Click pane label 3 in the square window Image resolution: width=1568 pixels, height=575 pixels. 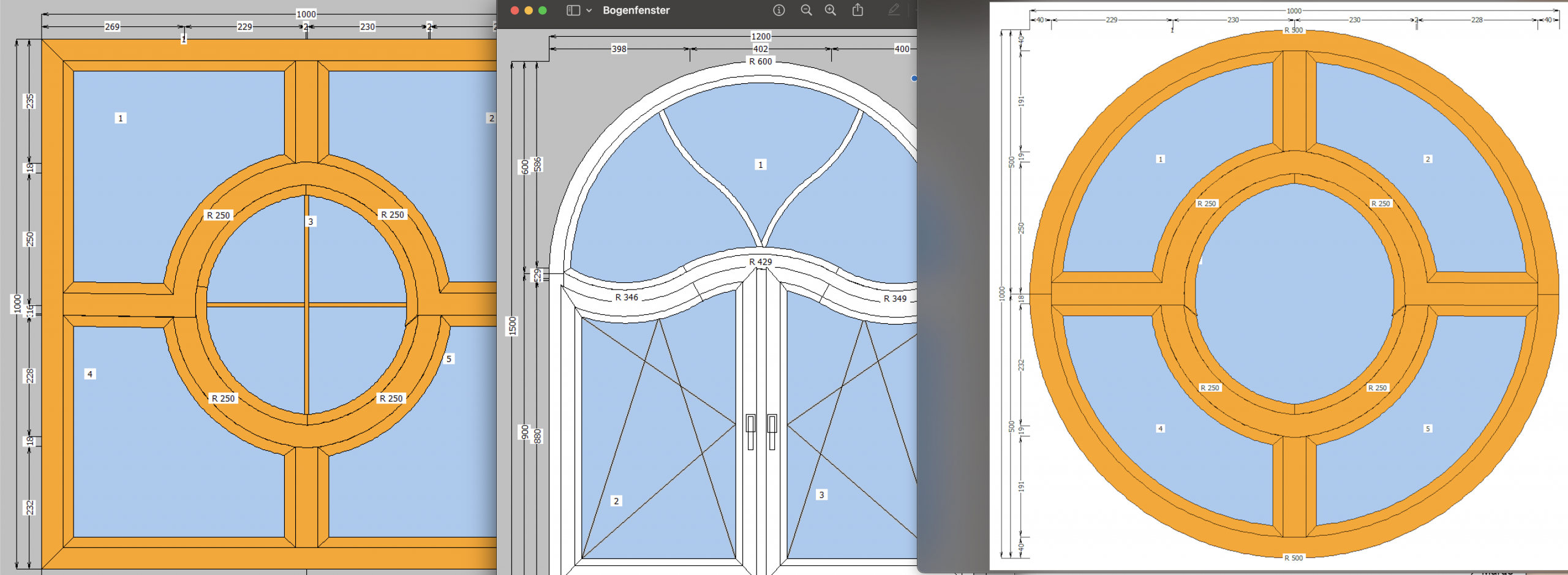click(311, 222)
